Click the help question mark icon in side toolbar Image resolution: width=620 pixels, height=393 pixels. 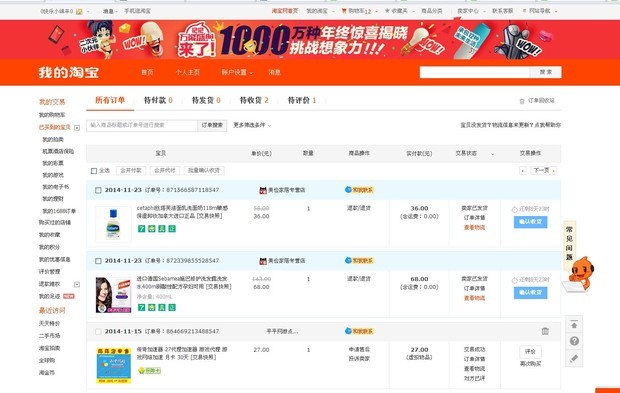[x=574, y=341]
